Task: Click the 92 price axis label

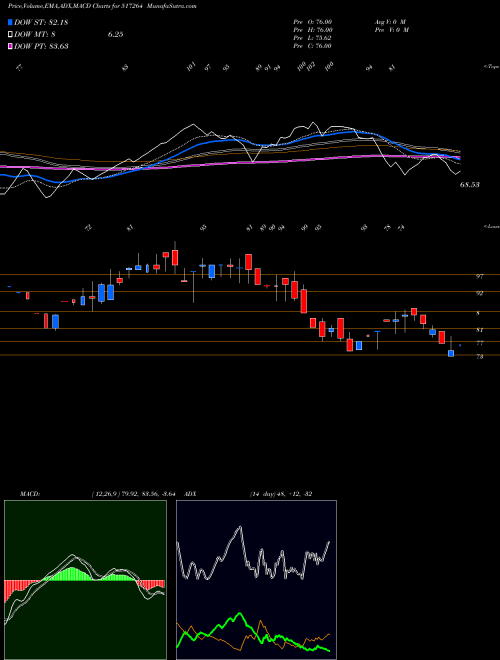Action: point(479,293)
